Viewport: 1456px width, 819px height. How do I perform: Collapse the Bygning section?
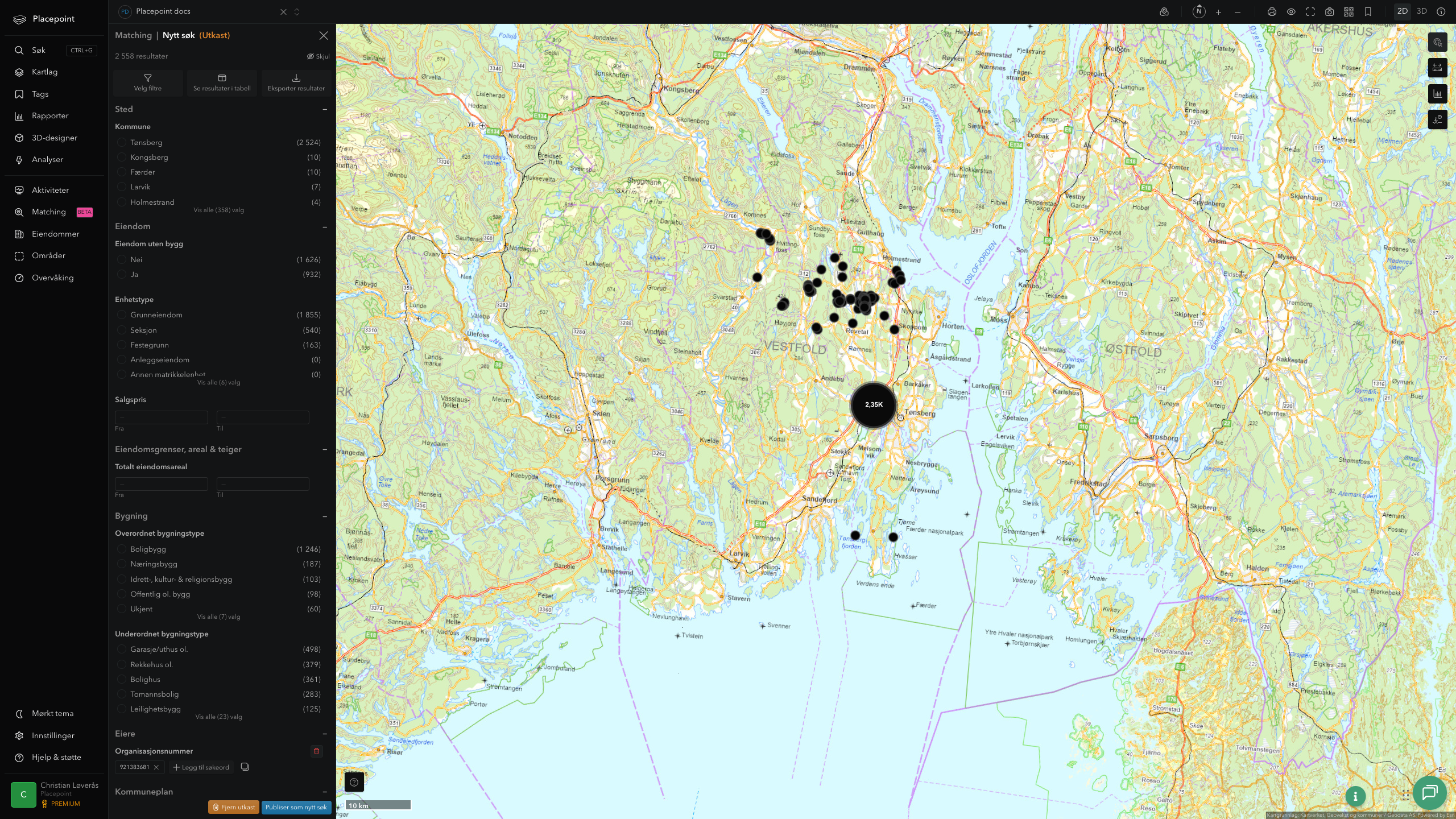[x=325, y=516]
